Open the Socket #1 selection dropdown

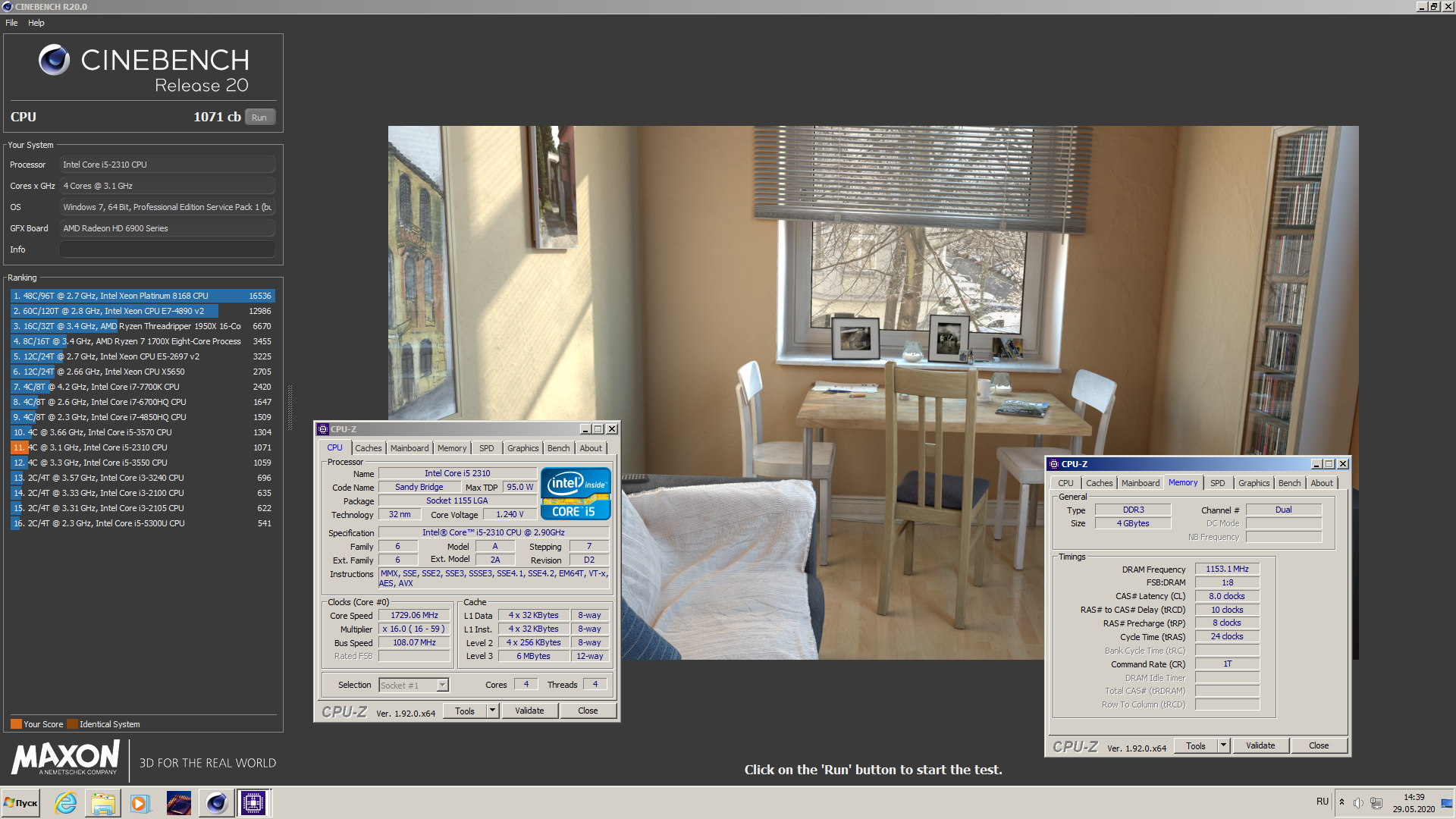443,686
